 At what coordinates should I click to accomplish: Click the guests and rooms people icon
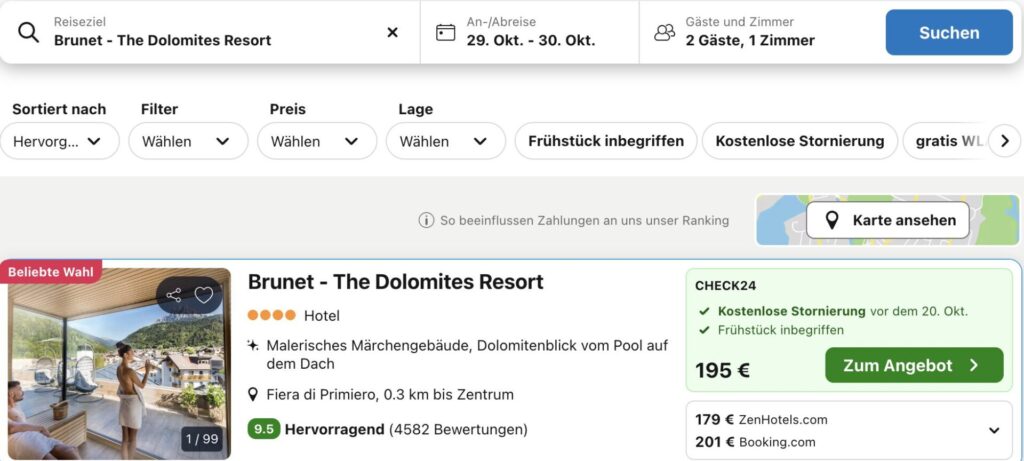[664, 32]
